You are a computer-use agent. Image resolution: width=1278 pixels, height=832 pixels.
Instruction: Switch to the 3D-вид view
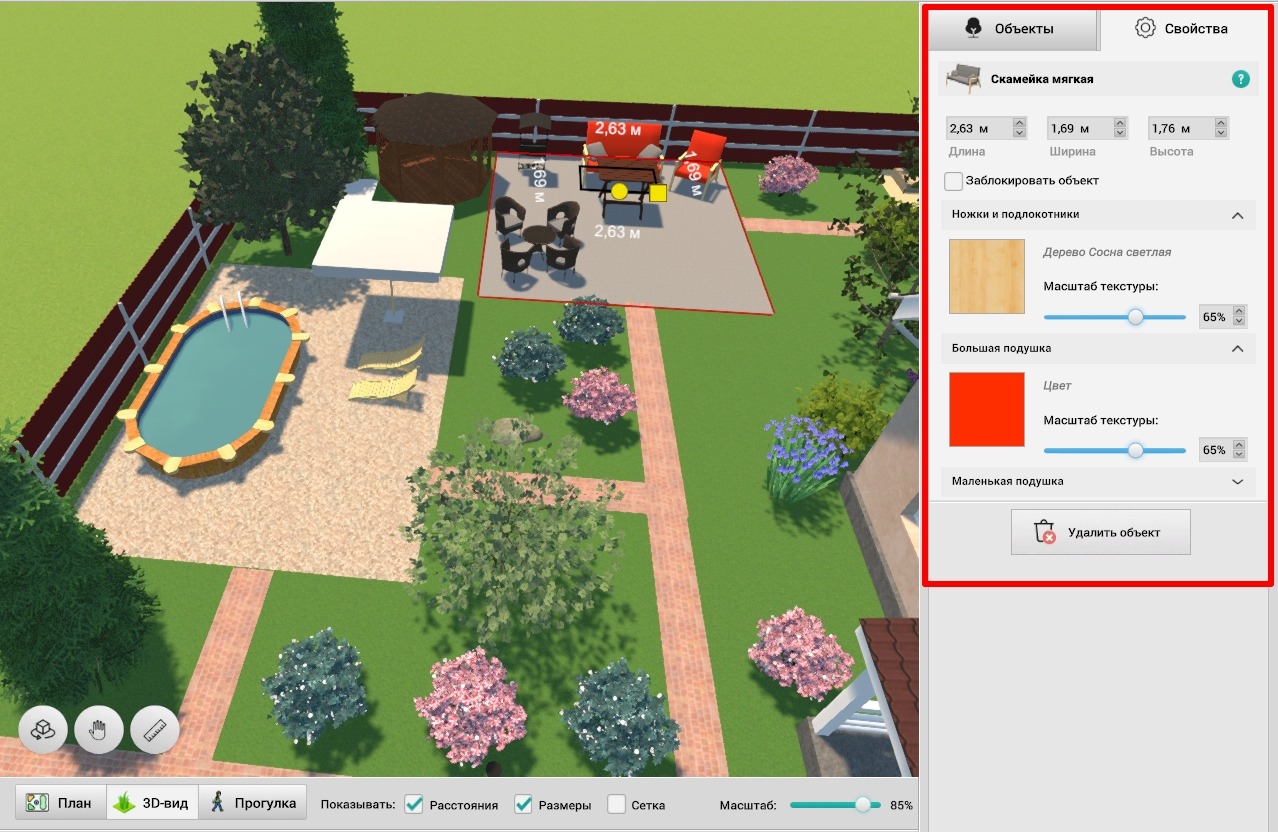[152, 803]
